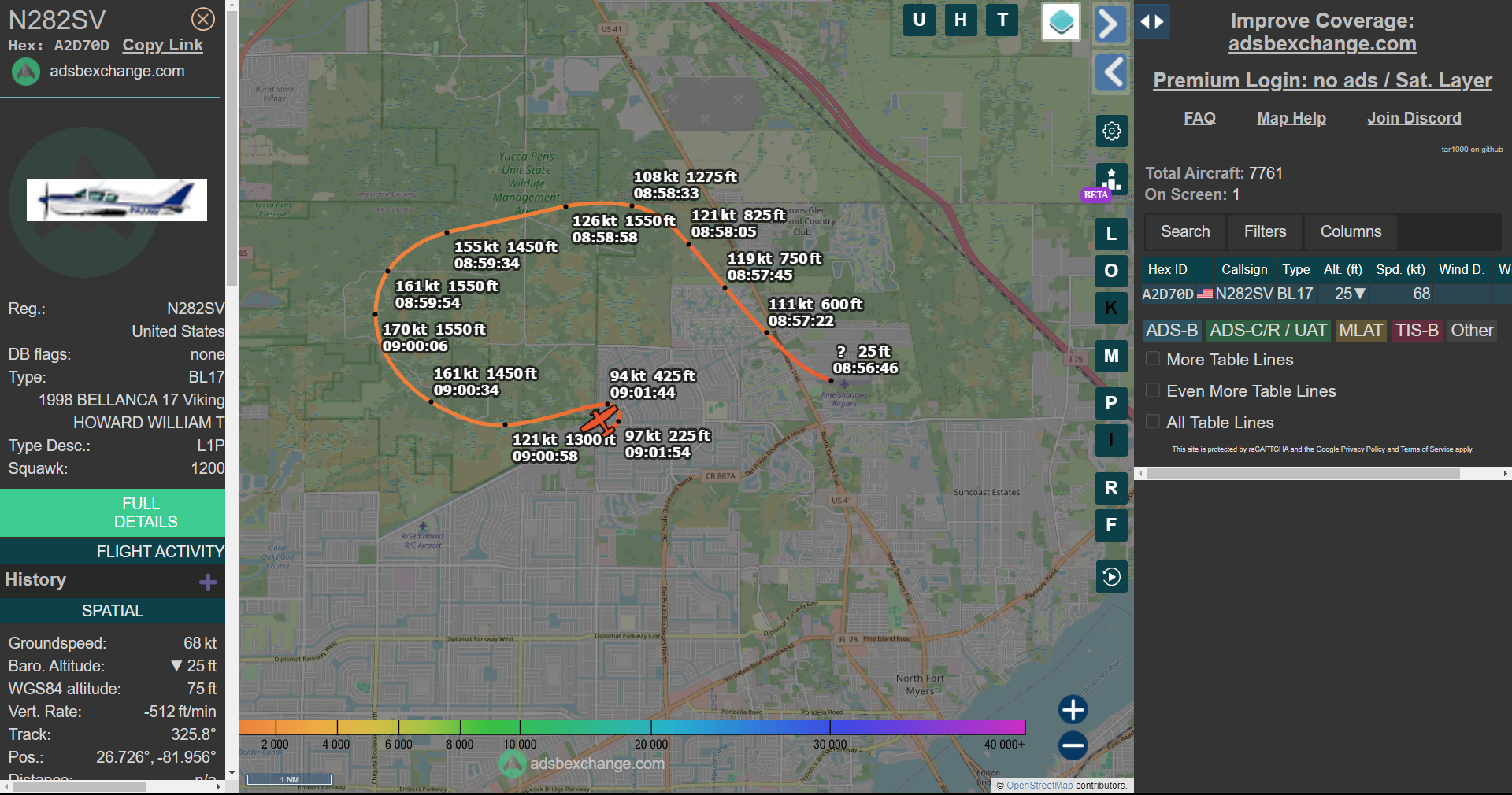Close the N282SV aircraft info panel
Viewport: 1512px width, 795px height.
[203, 19]
